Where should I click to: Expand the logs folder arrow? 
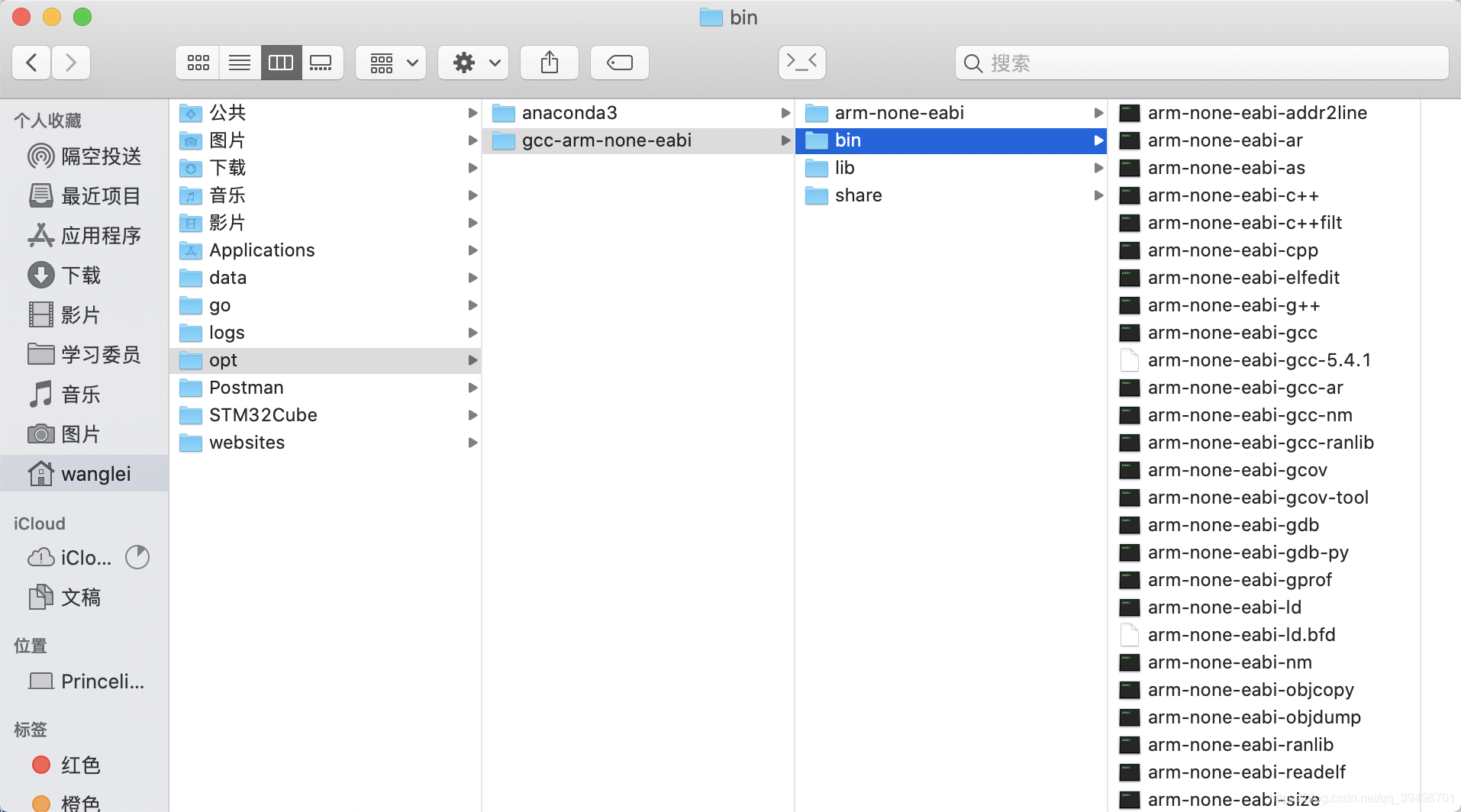[x=472, y=333]
